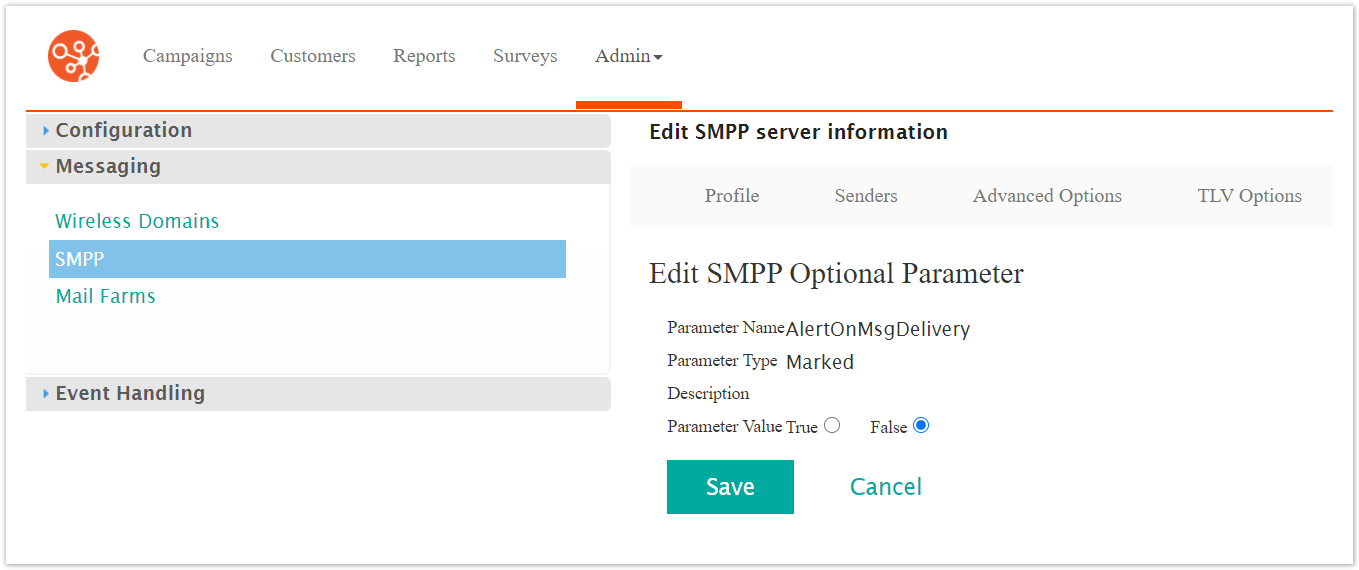Collapse the Messaging section
The width and height of the screenshot is (1359, 570).
click(107, 167)
